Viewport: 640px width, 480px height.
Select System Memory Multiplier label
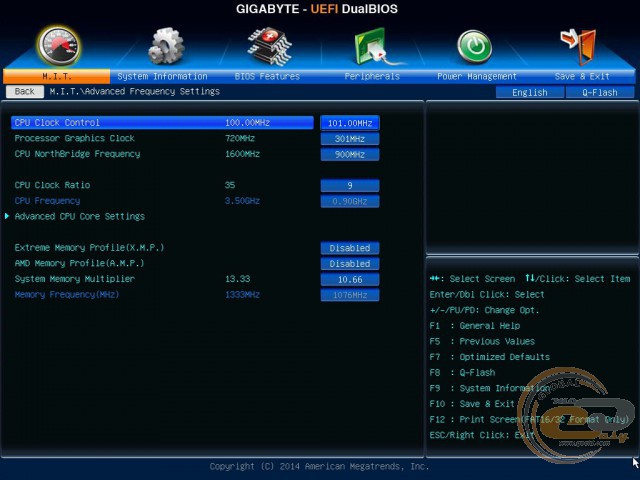click(75, 279)
